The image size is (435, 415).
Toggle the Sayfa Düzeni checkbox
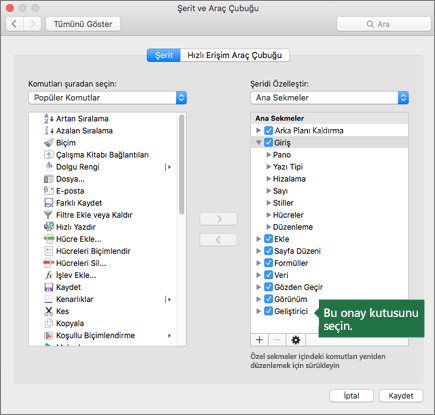click(x=268, y=251)
